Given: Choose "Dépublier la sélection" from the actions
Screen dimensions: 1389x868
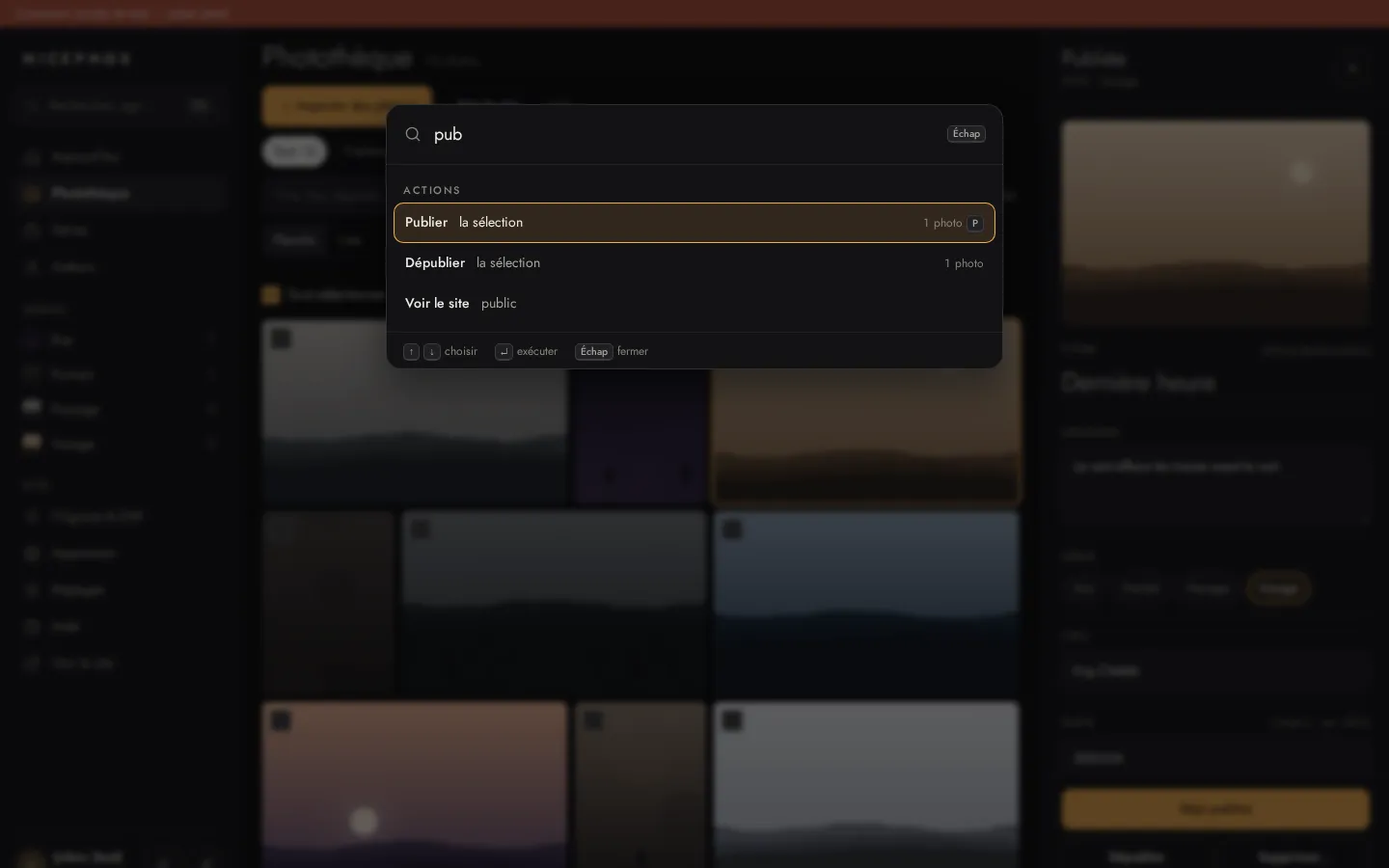Looking at the screenshot, I should [694, 263].
